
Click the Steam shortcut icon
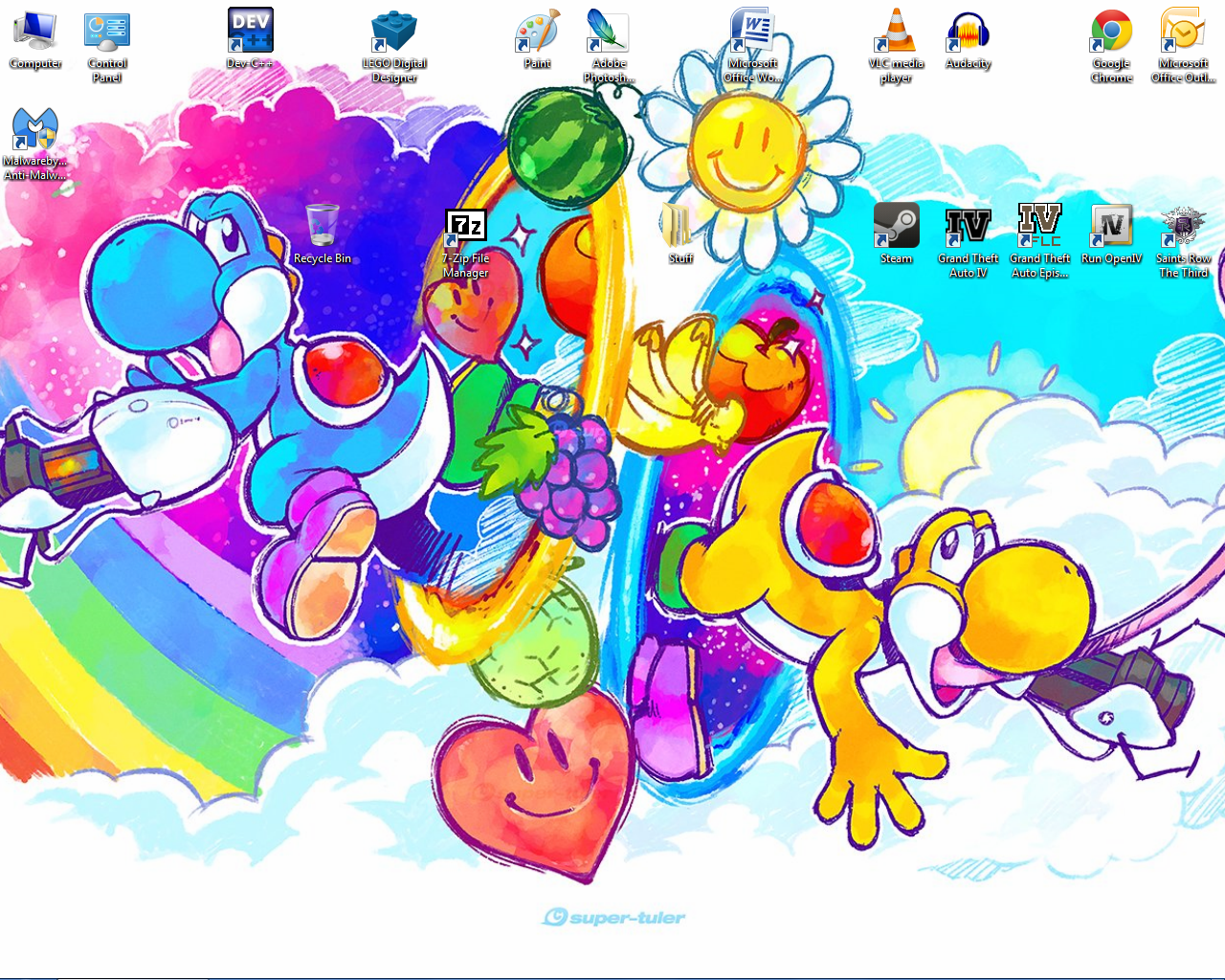pos(896,227)
